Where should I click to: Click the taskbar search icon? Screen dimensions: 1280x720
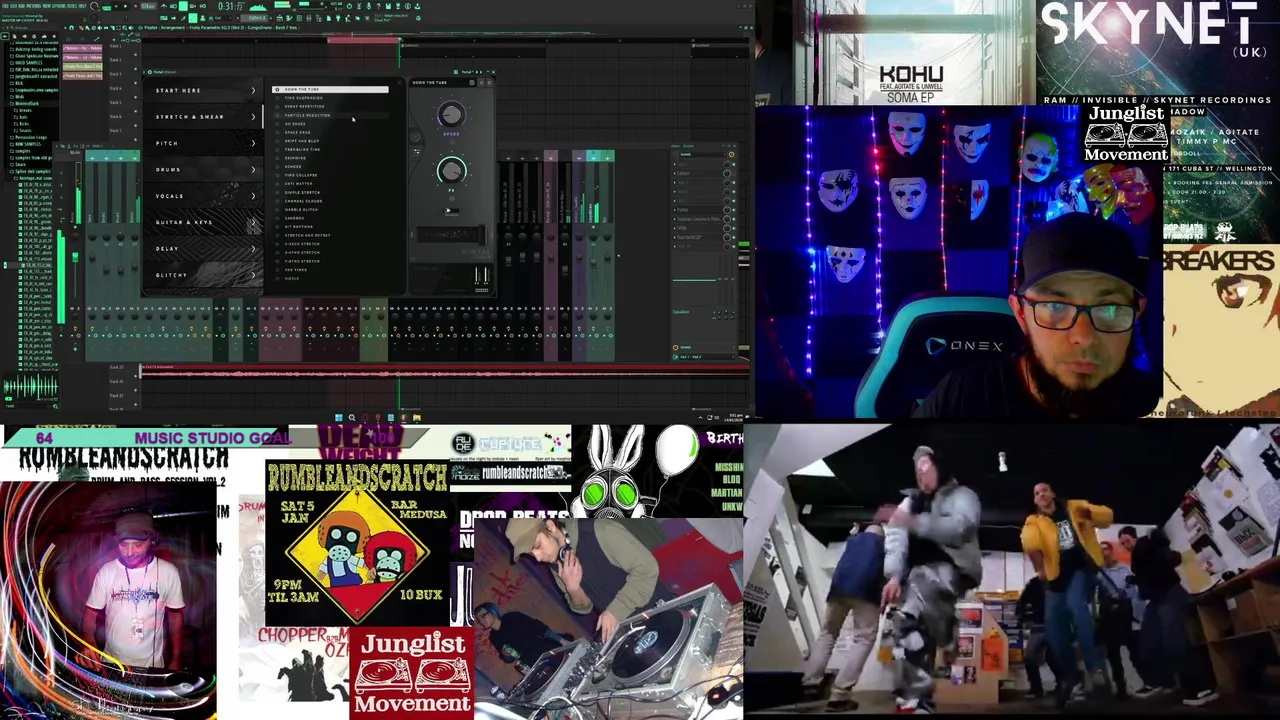click(x=351, y=417)
